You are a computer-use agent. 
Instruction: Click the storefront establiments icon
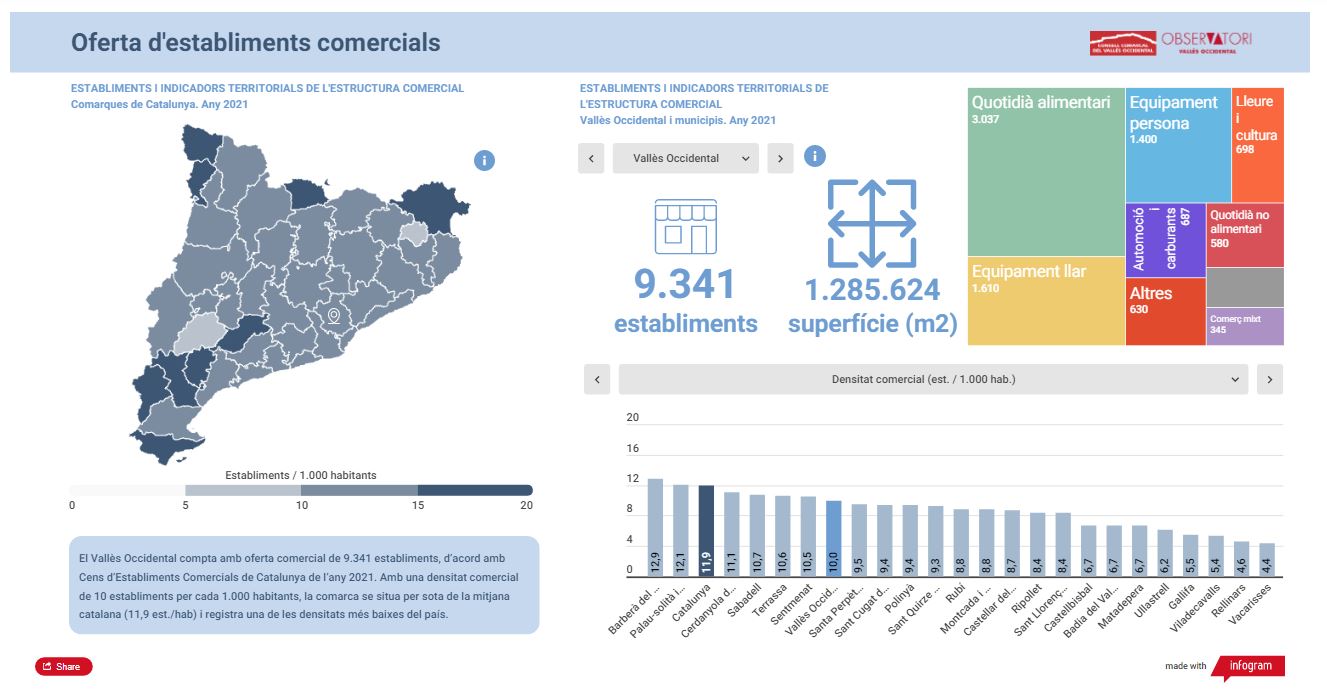[686, 226]
